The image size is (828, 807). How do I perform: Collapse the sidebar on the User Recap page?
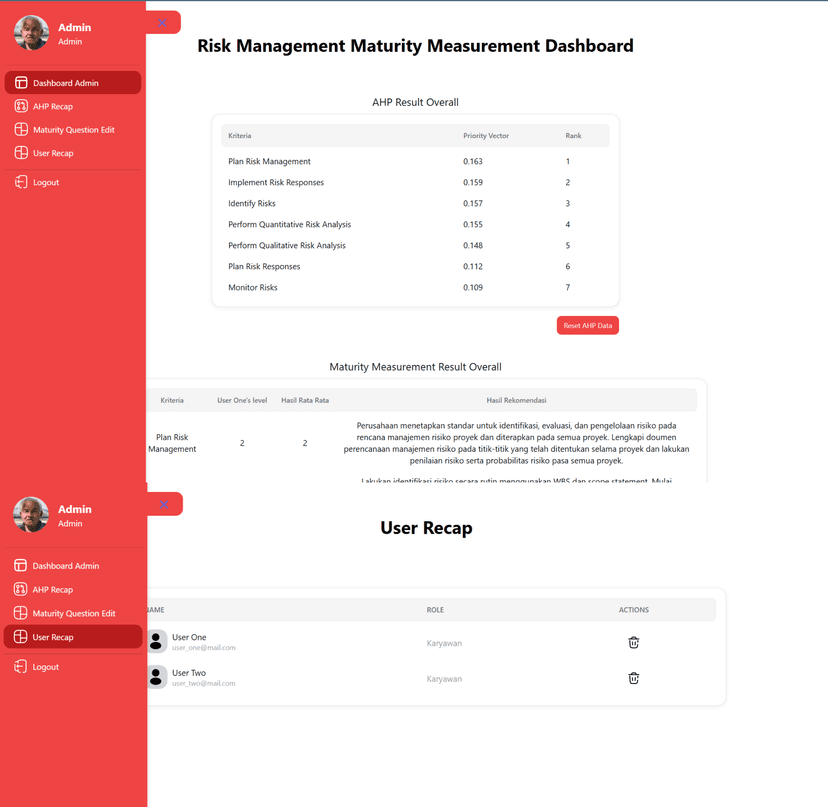[x=164, y=504]
